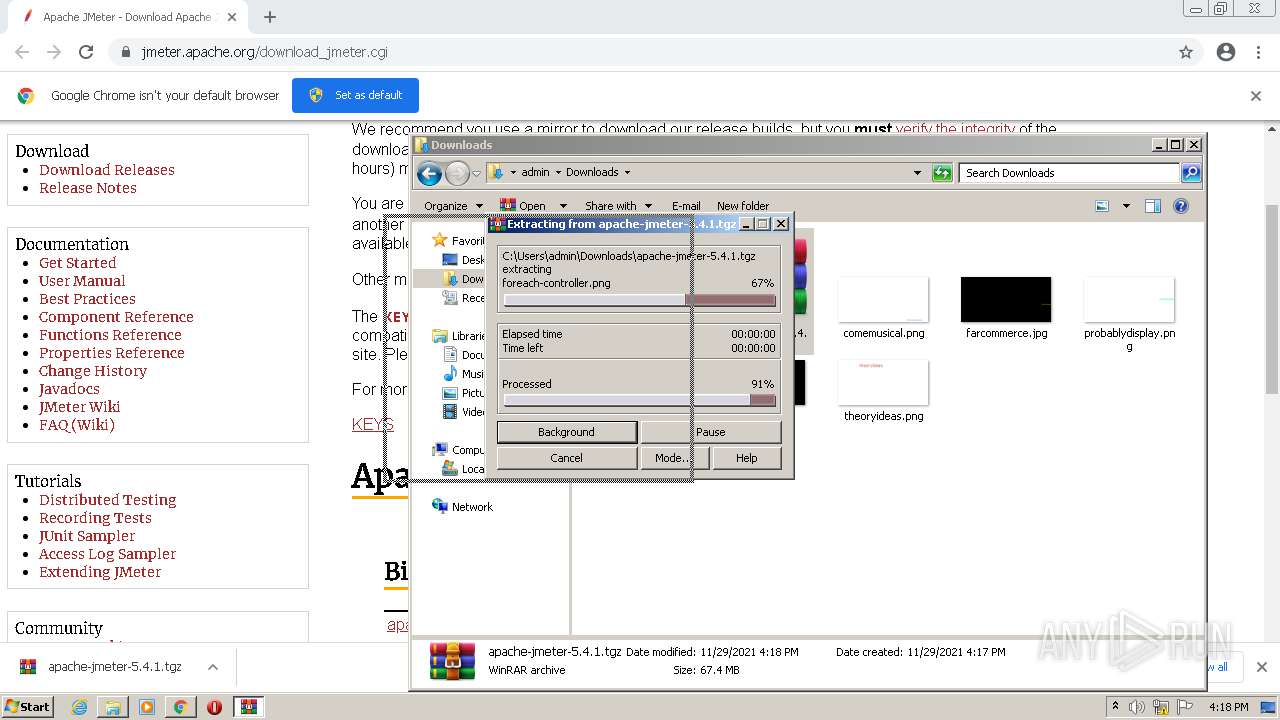Open the User Manual link
This screenshot has width=1280, height=720.
coord(82,281)
